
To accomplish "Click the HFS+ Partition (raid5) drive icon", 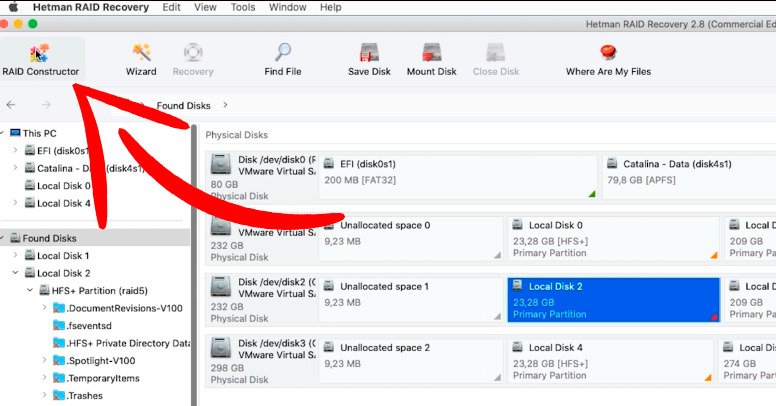I will [x=44, y=290].
